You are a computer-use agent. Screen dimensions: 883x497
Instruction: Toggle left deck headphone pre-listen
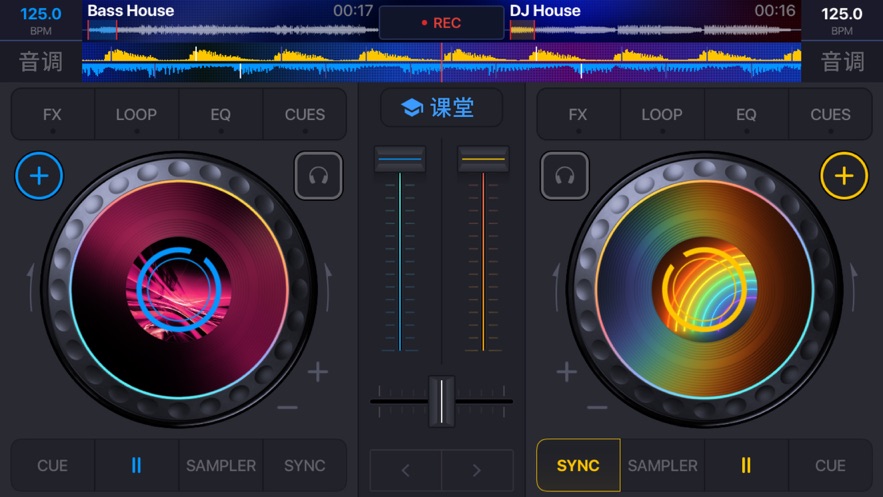click(x=318, y=176)
